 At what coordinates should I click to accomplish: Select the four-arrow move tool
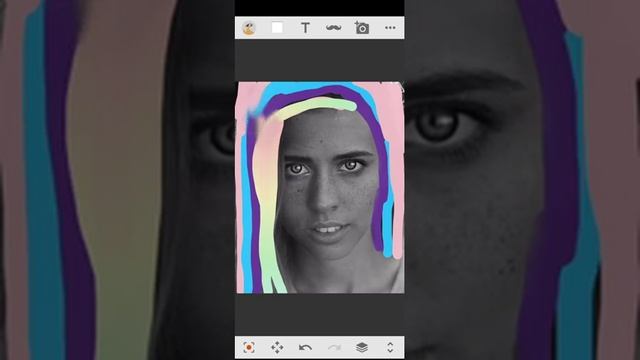[x=277, y=347]
